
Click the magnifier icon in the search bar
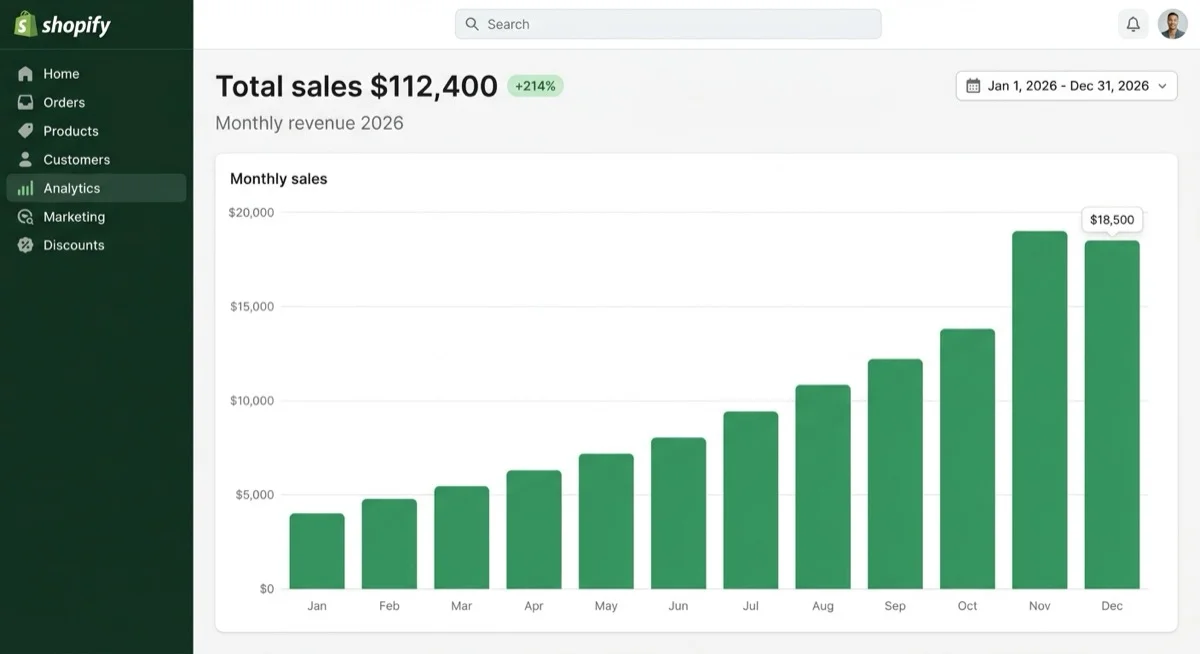[x=472, y=24]
